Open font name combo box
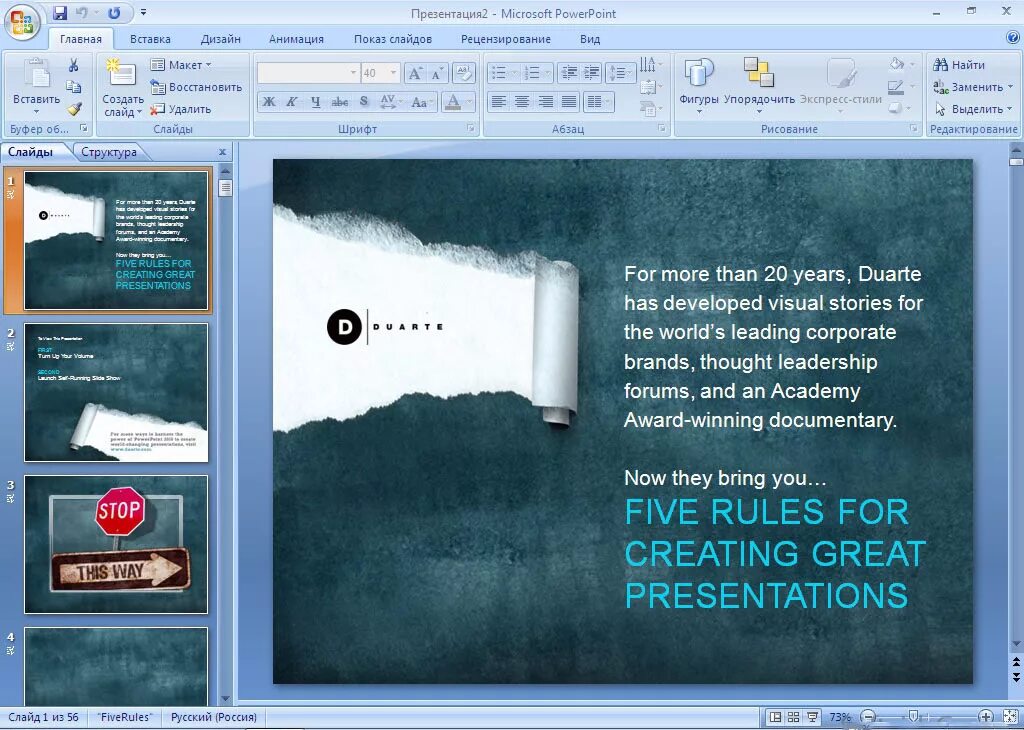This screenshot has height=730, width=1024. click(x=308, y=73)
